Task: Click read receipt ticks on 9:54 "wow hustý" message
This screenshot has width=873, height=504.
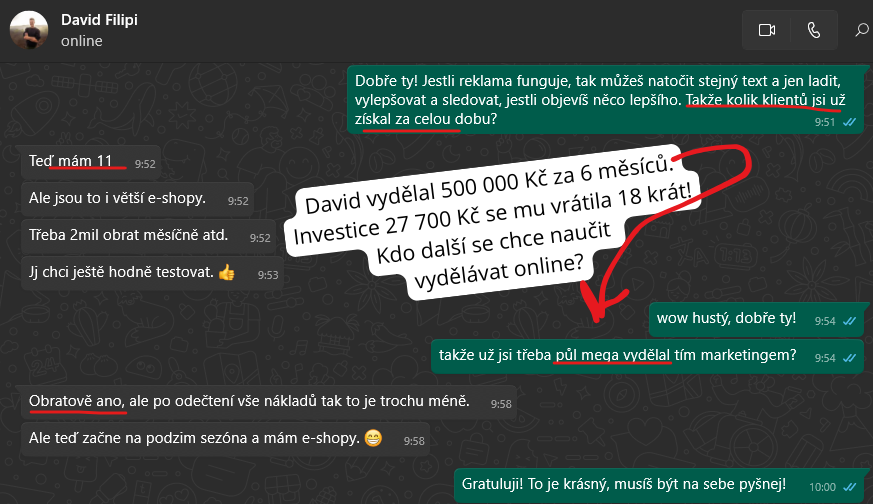Action: 849,321
